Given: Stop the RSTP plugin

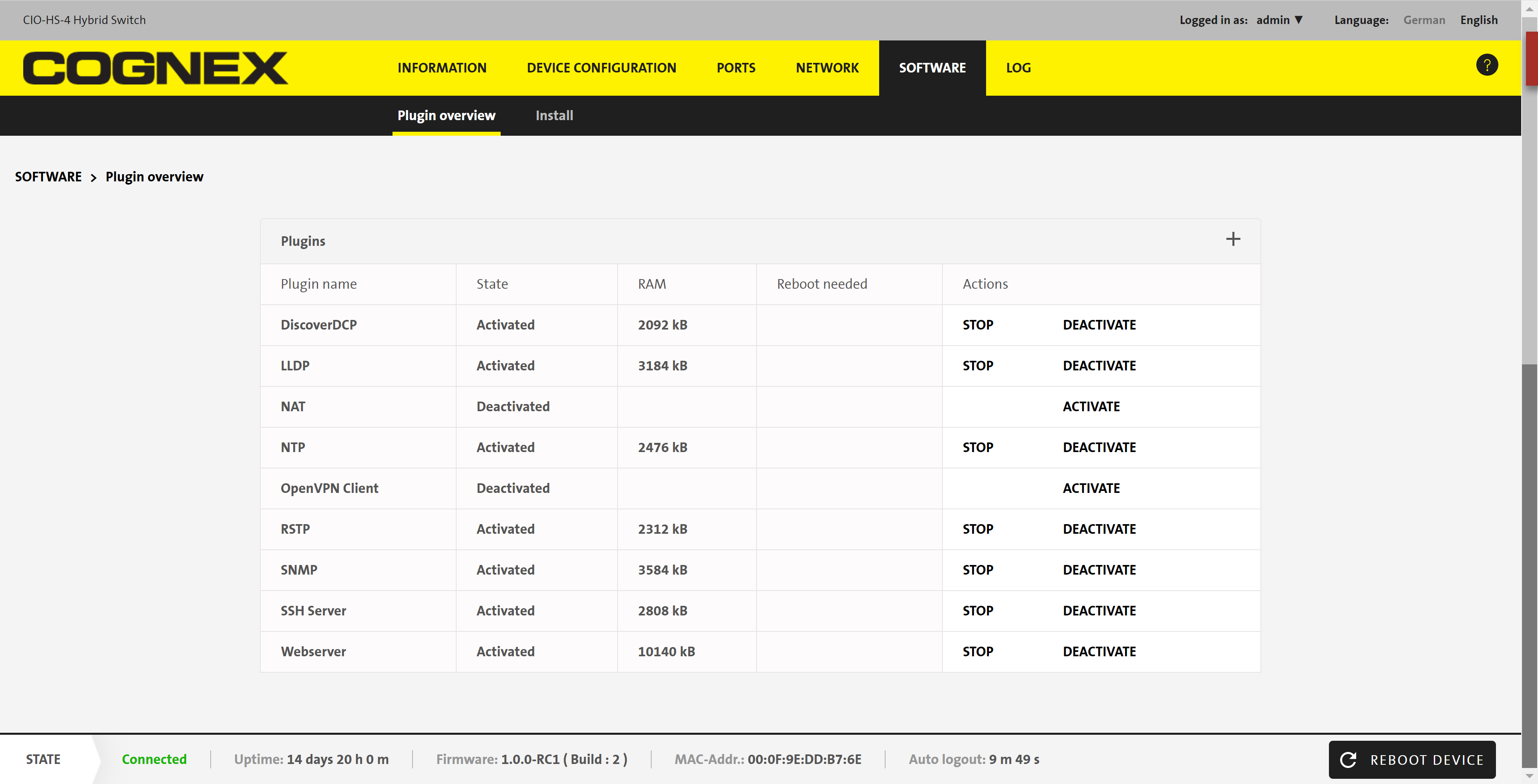Looking at the screenshot, I should pos(977,529).
